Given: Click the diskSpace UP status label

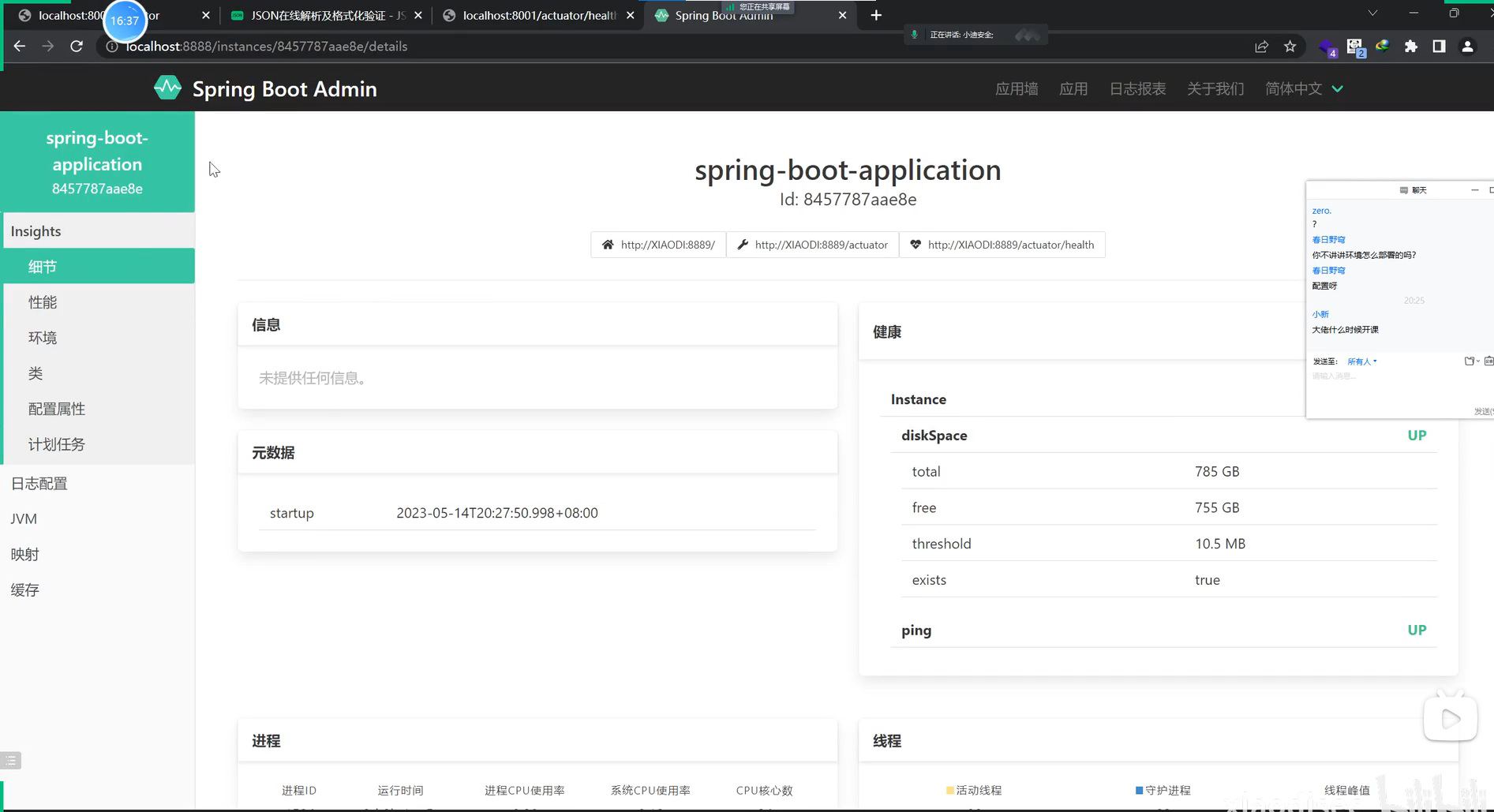Looking at the screenshot, I should pos(1417,435).
